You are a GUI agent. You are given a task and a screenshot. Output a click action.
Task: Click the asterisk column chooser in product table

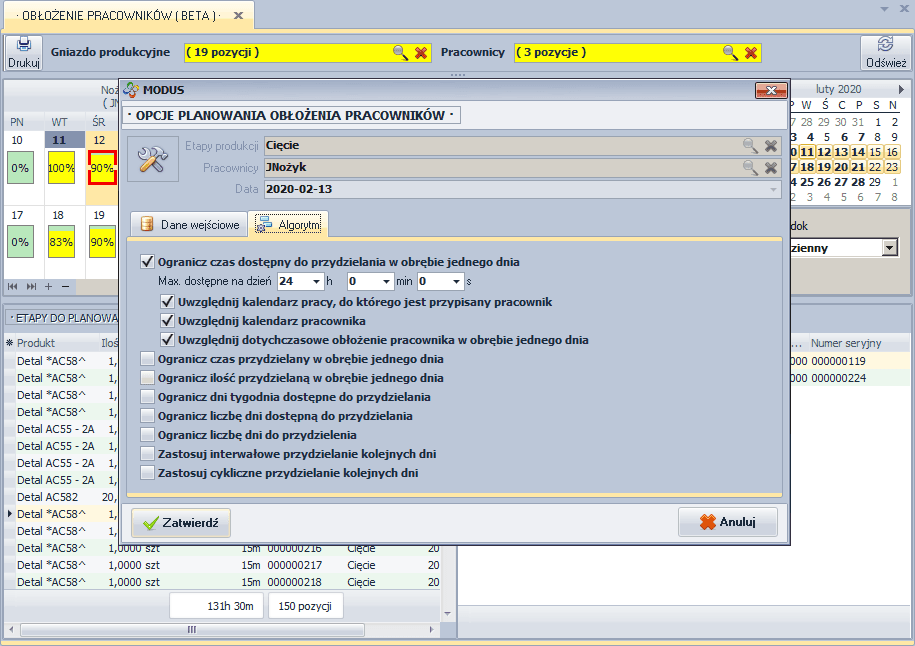click(9, 343)
